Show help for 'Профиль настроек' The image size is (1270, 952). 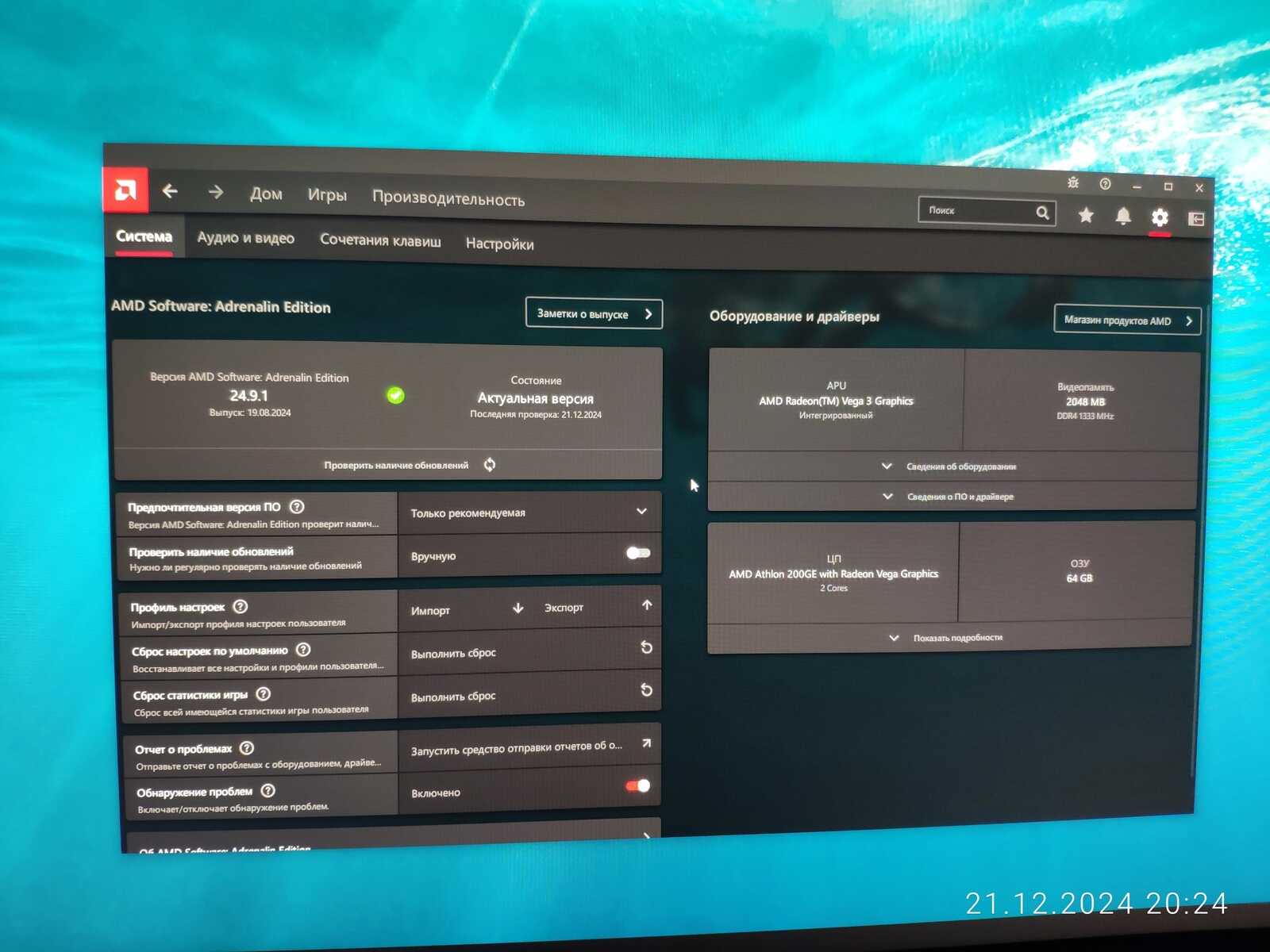241,606
